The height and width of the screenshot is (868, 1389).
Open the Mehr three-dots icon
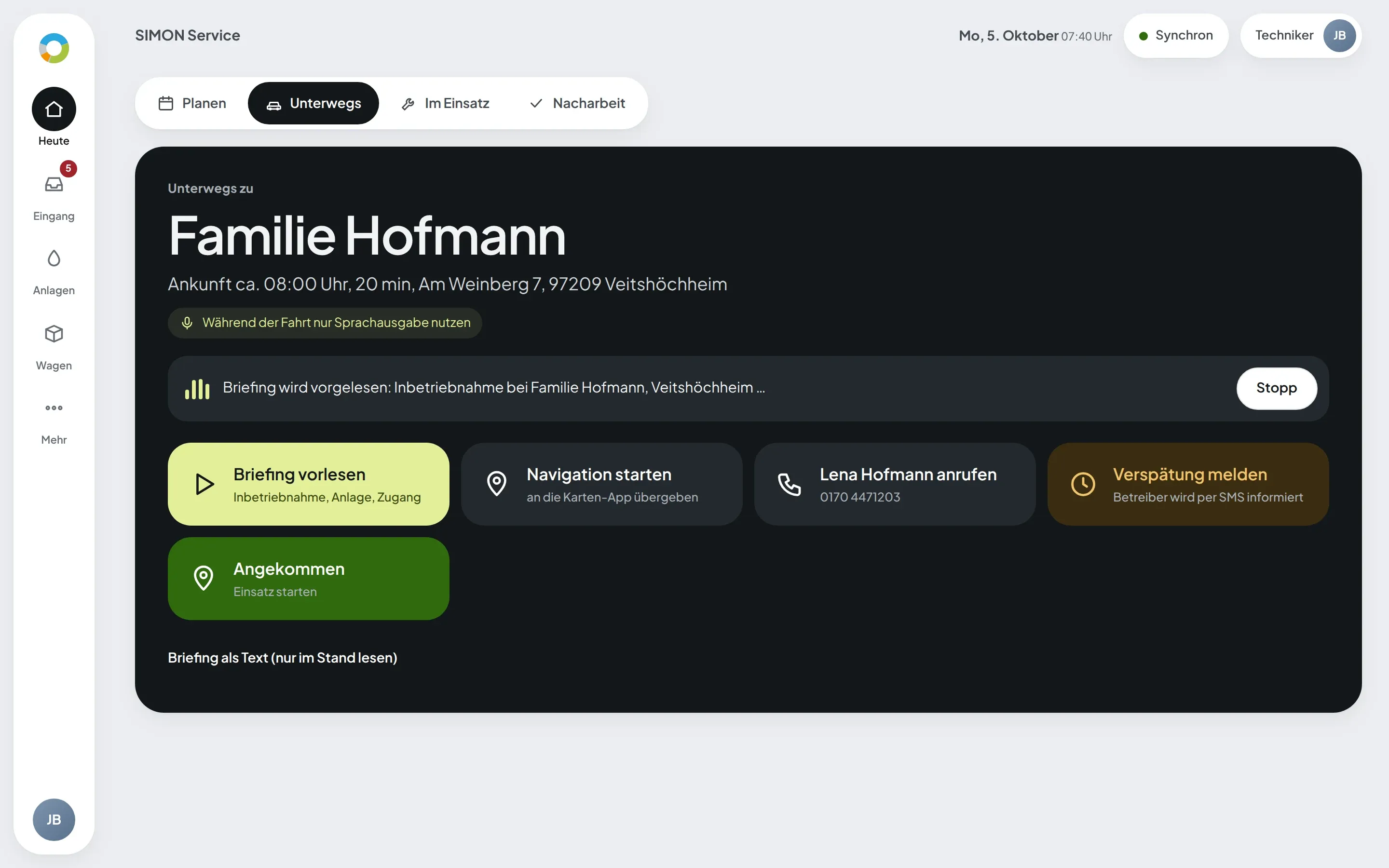tap(54, 408)
